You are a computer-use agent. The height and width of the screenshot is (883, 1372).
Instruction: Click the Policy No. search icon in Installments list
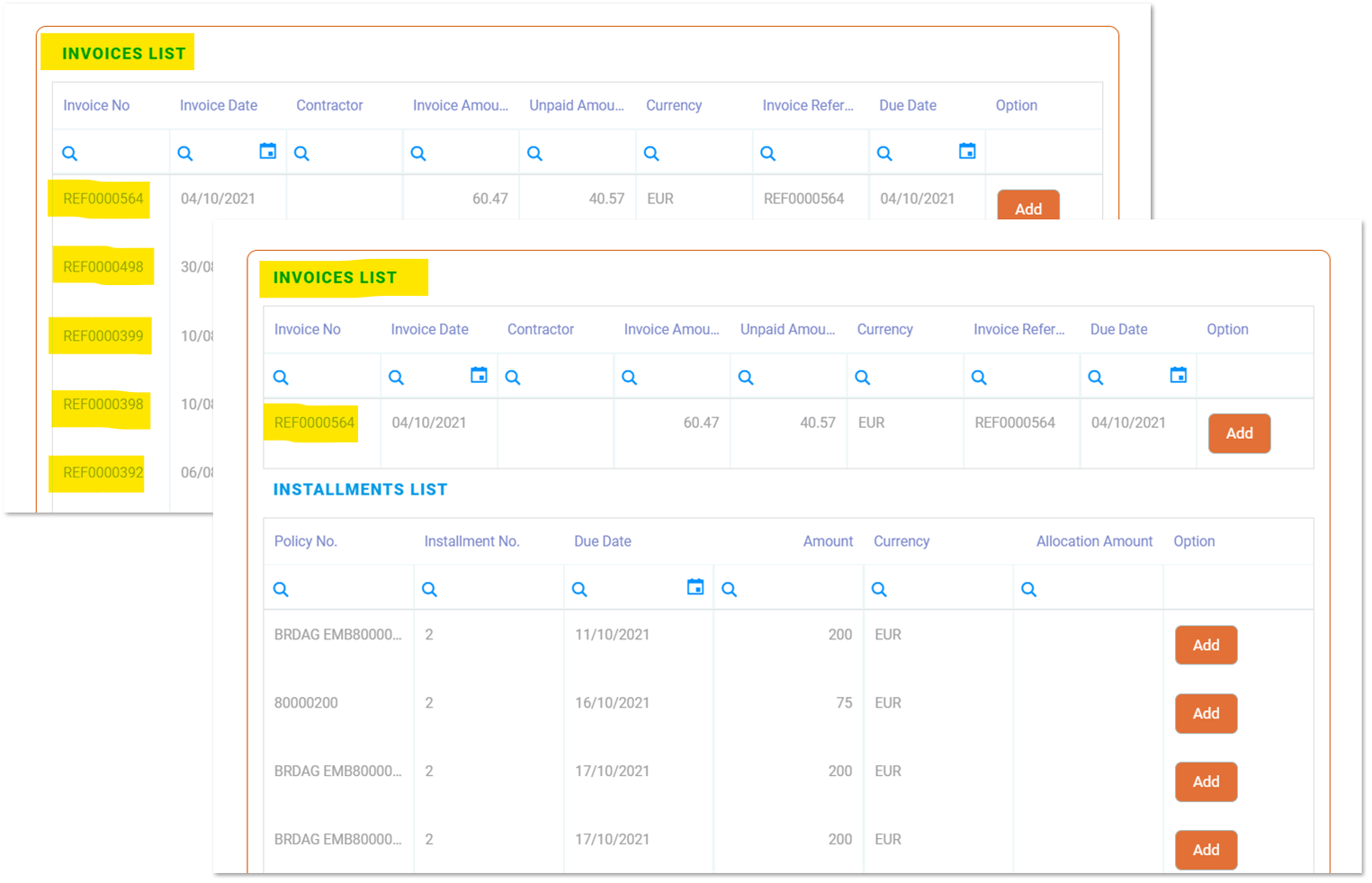click(281, 590)
